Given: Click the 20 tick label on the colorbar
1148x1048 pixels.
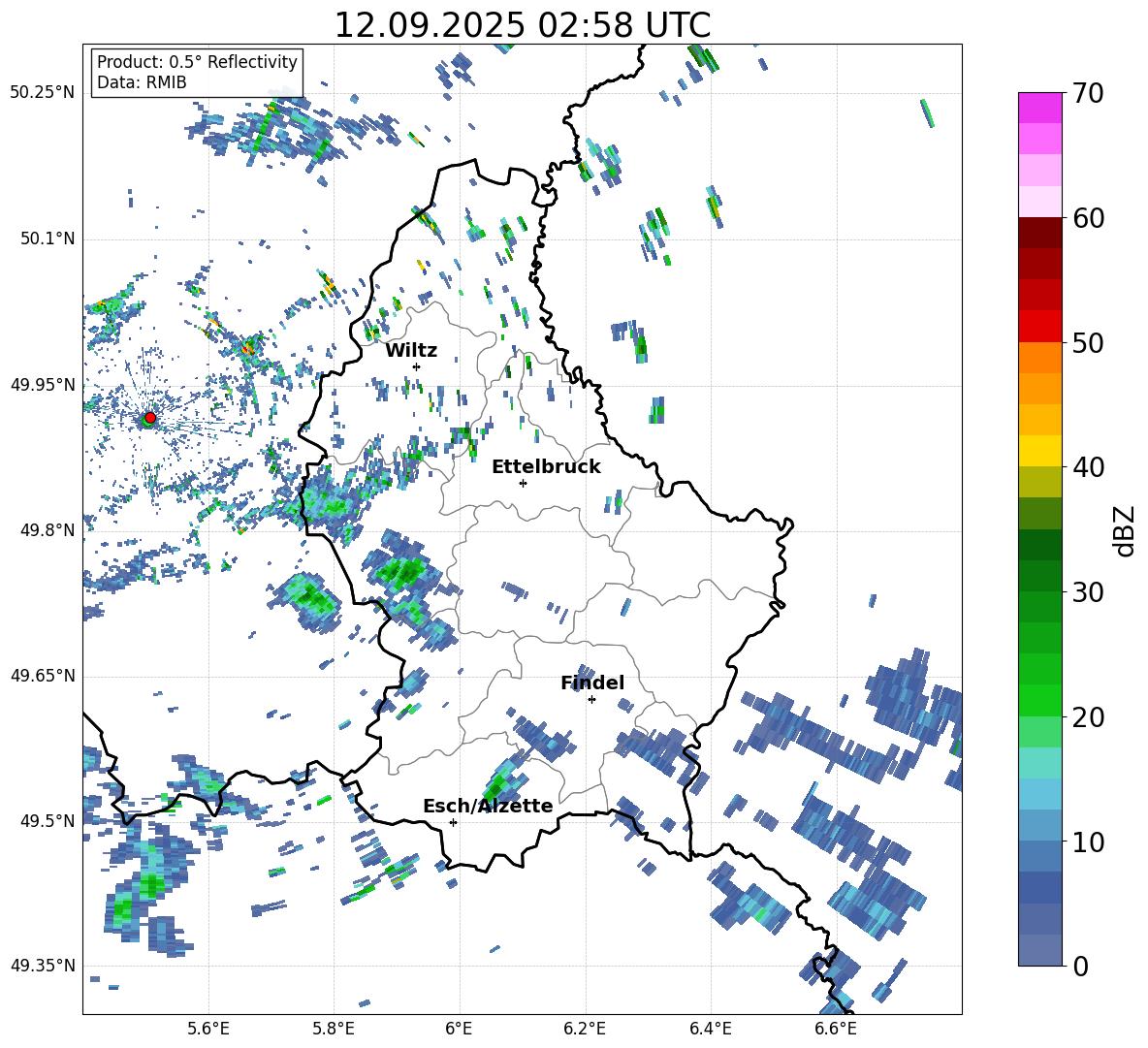Looking at the screenshot, I should click(1088, 716).
